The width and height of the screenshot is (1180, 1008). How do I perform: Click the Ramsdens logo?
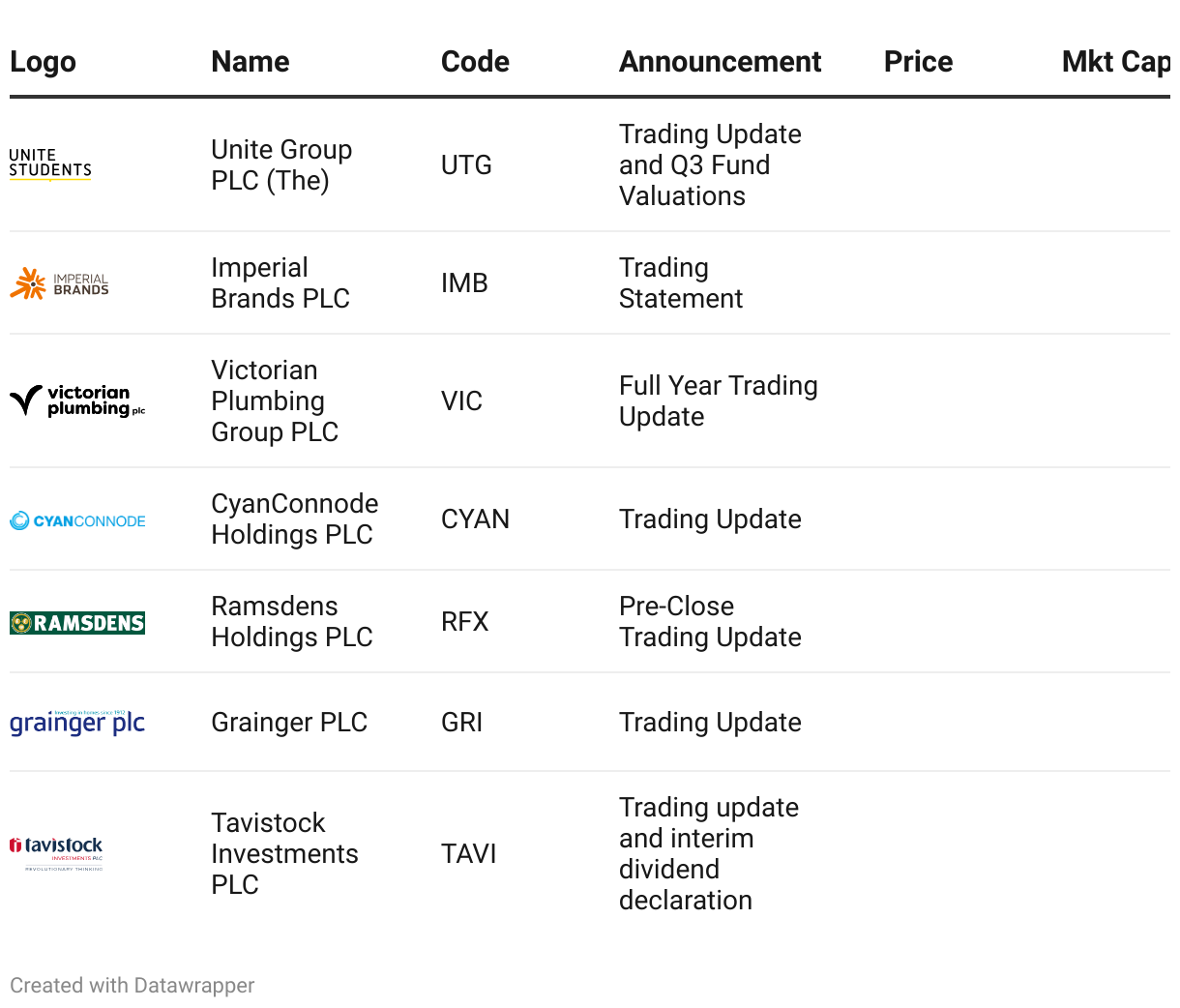77,623
